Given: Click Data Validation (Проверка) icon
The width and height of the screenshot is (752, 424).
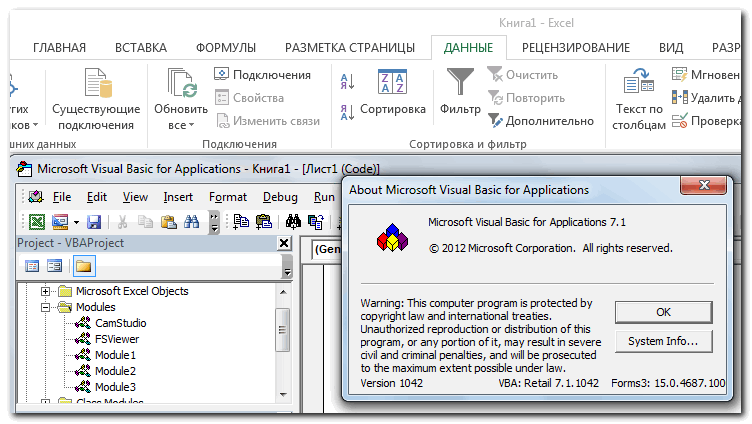Looking at the screenshot, I should 680,121.
